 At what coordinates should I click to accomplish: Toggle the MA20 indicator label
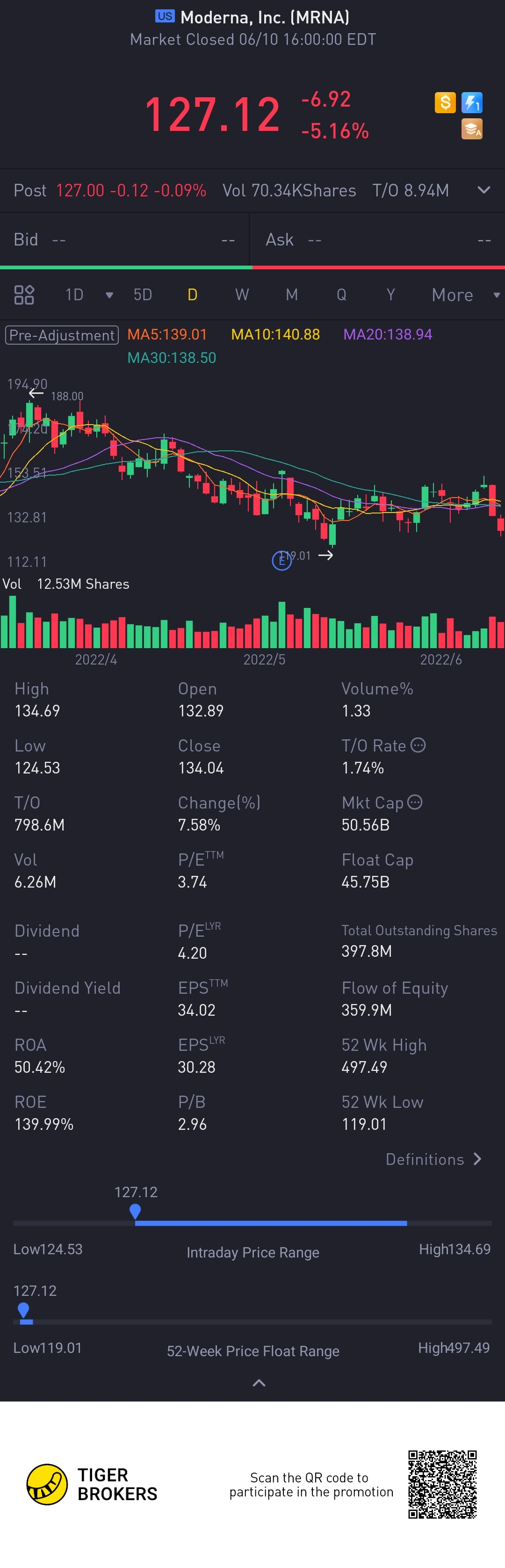(388, 335)
